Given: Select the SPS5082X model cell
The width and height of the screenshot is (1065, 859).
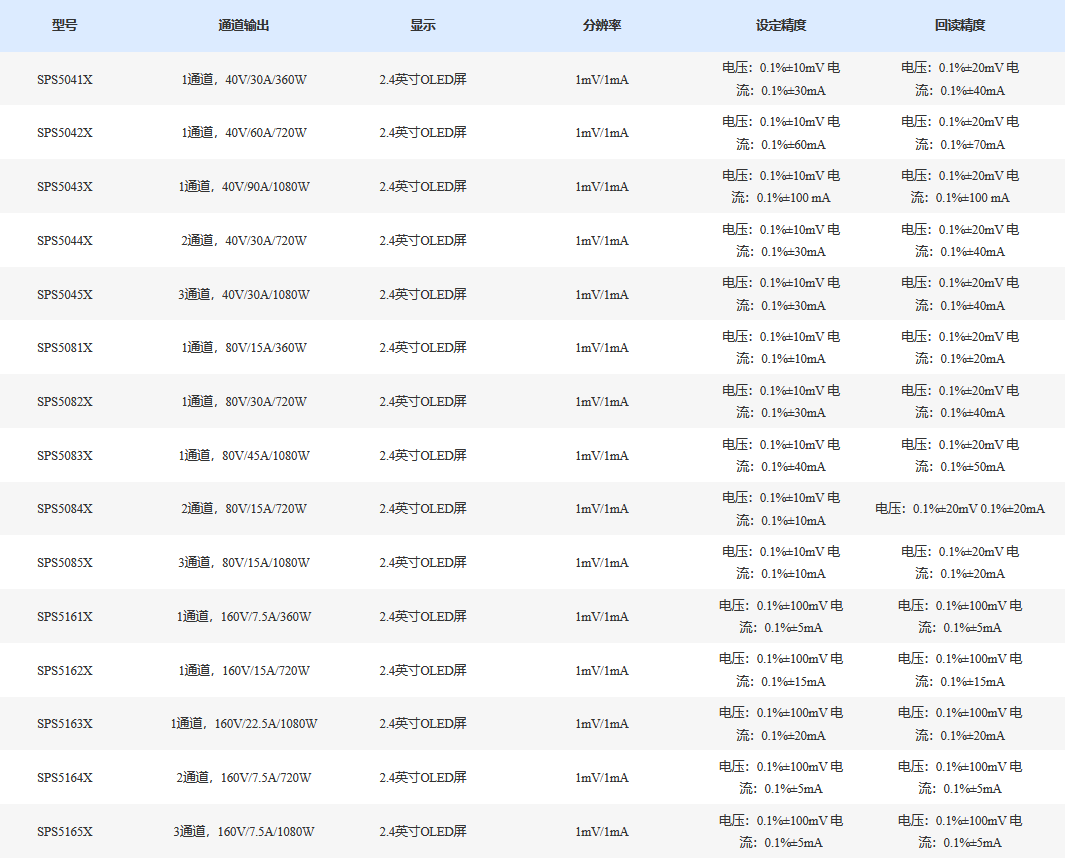Looking at the screenshot, I should click(x=65, y=402).
